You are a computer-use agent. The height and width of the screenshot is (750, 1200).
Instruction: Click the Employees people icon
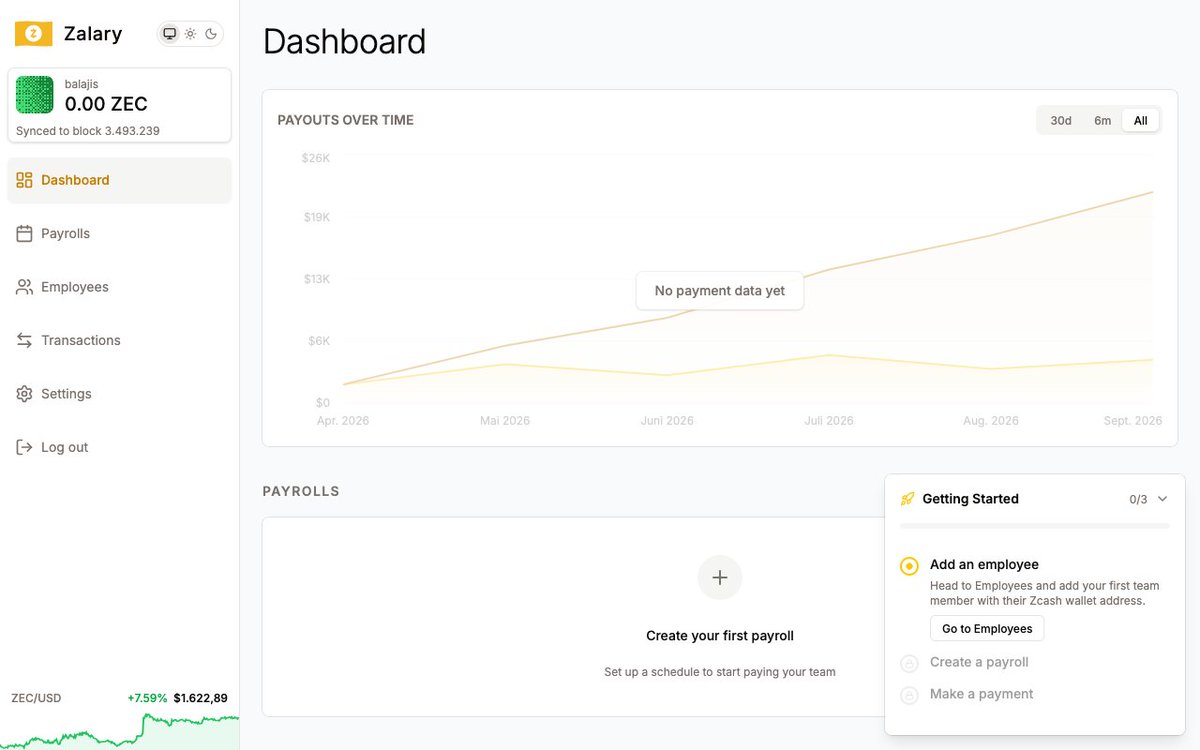24,287
